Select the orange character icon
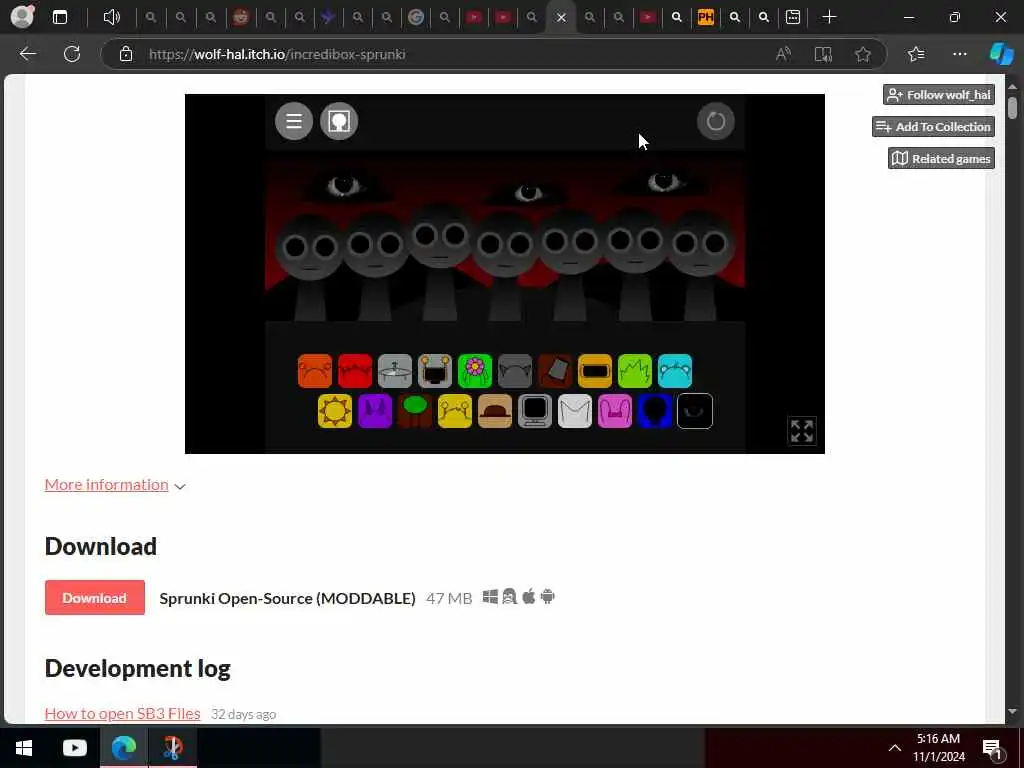 pos(315,371)
